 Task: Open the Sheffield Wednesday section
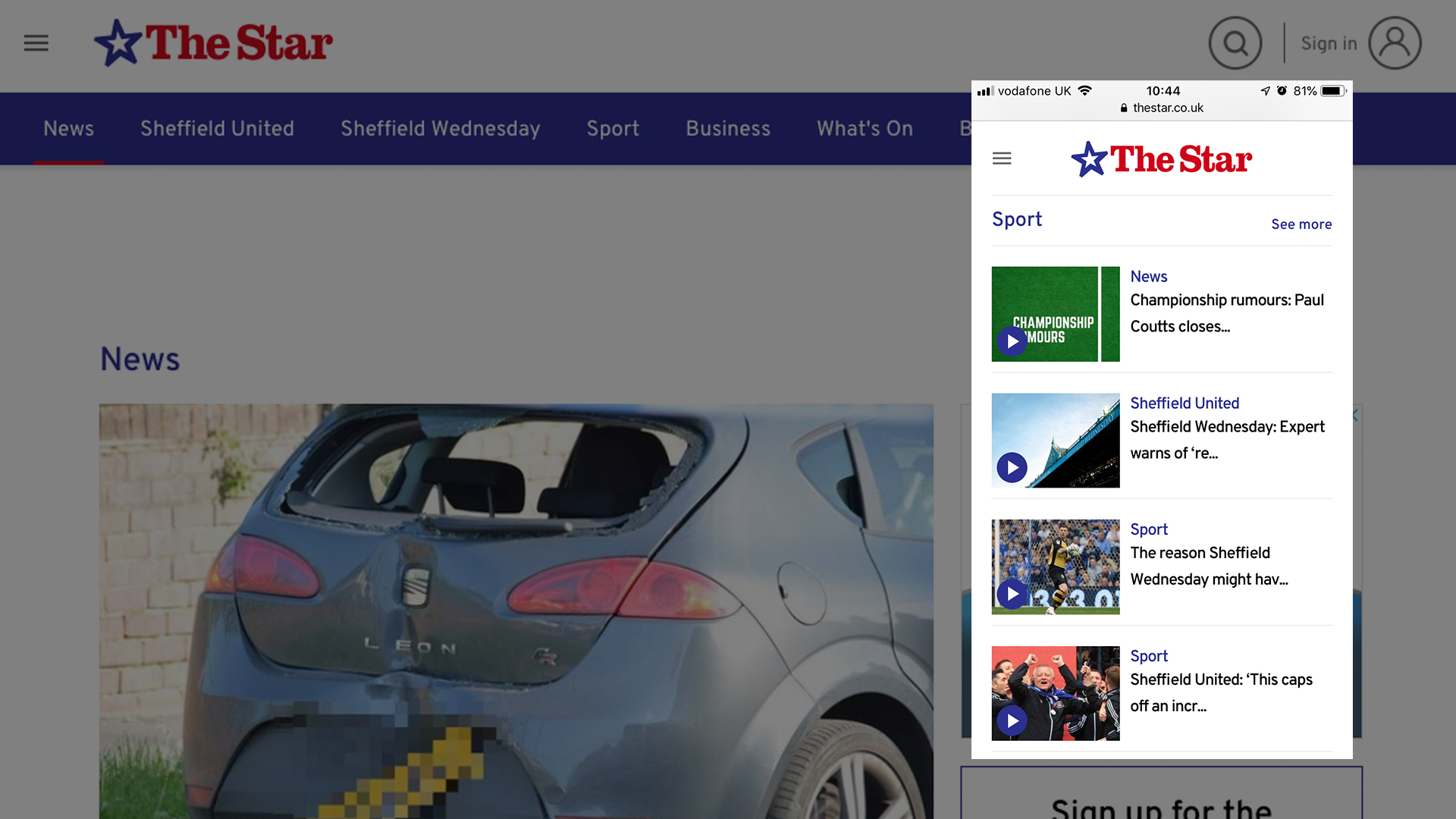click(x=441, y=128)
